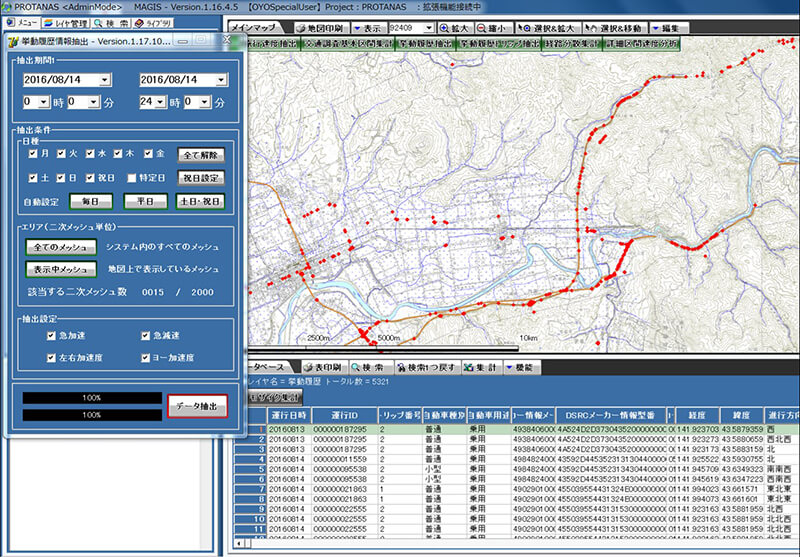Screen dimensions: 800x557
Task: Click the 拡大 zoom-in magnifier tool
Action: pyautogui.click(x=453, y=28)
